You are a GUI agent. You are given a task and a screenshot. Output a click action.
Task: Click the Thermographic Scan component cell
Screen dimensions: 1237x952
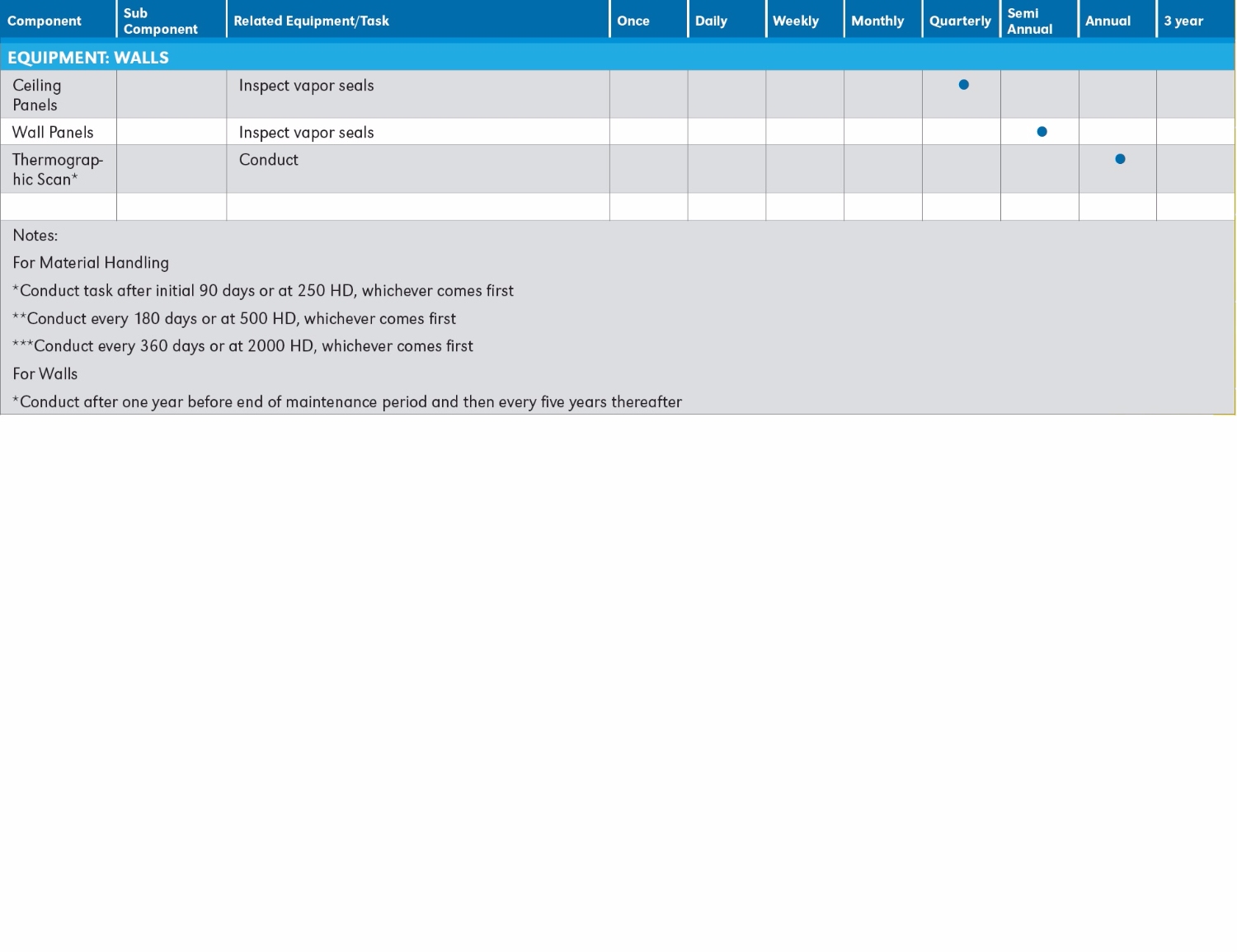[x=57, y=169]
